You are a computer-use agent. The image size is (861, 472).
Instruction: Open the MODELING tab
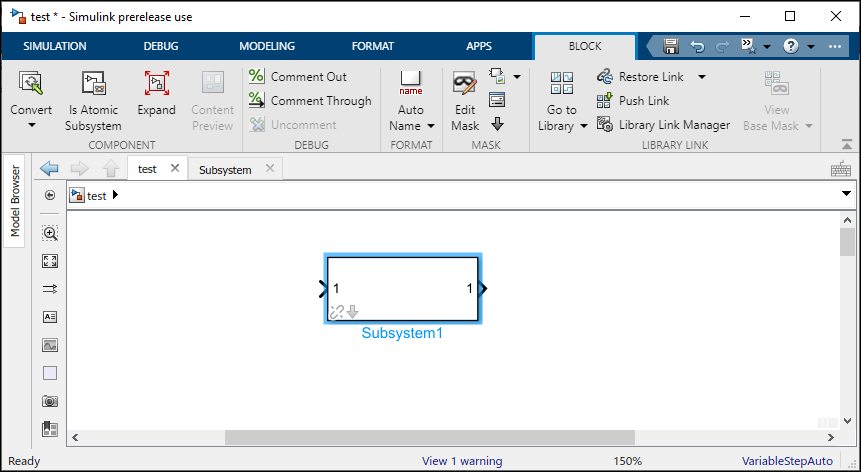point(267,46)
